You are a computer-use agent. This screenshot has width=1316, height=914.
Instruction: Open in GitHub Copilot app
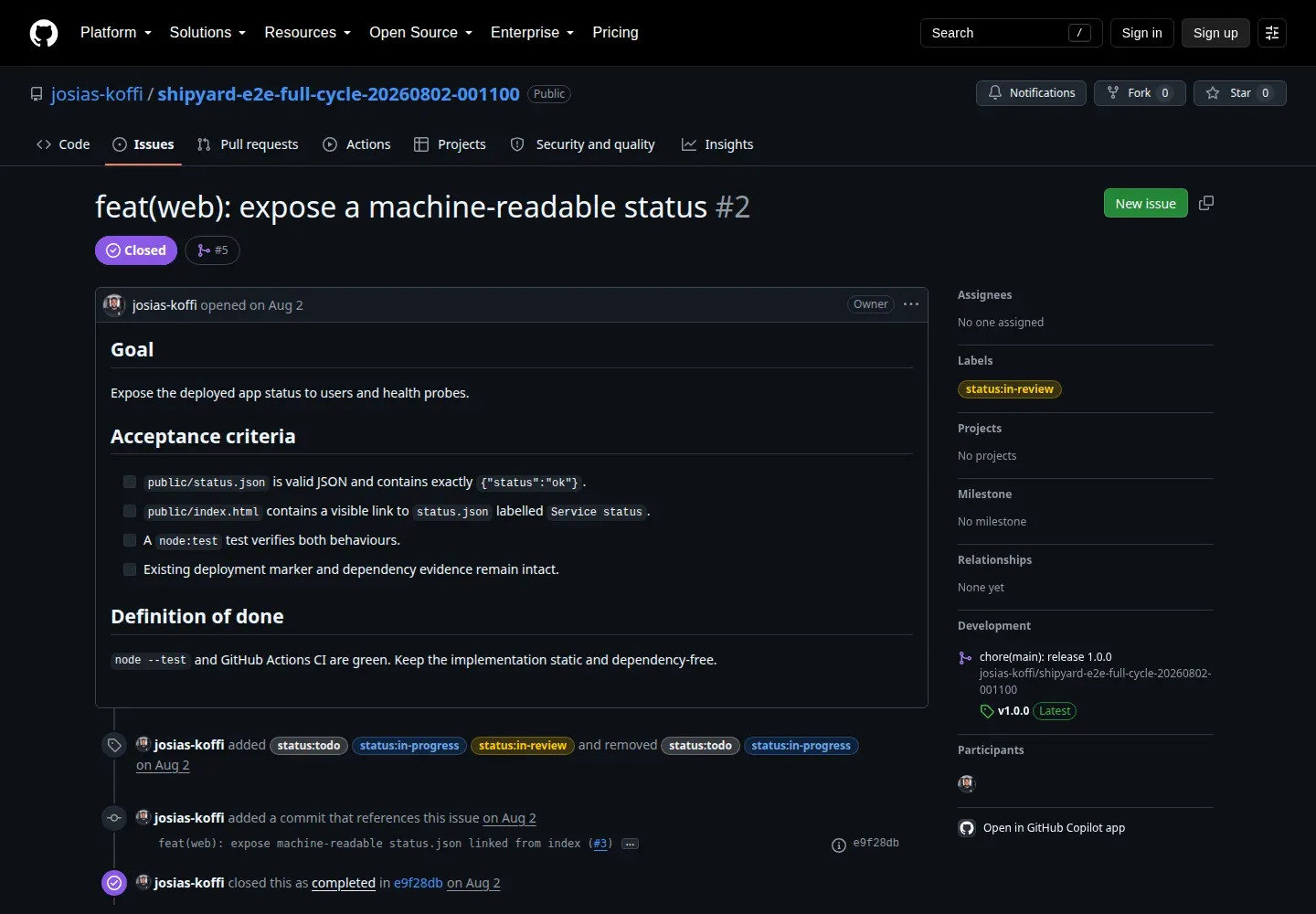click(x=1042, y=828)
